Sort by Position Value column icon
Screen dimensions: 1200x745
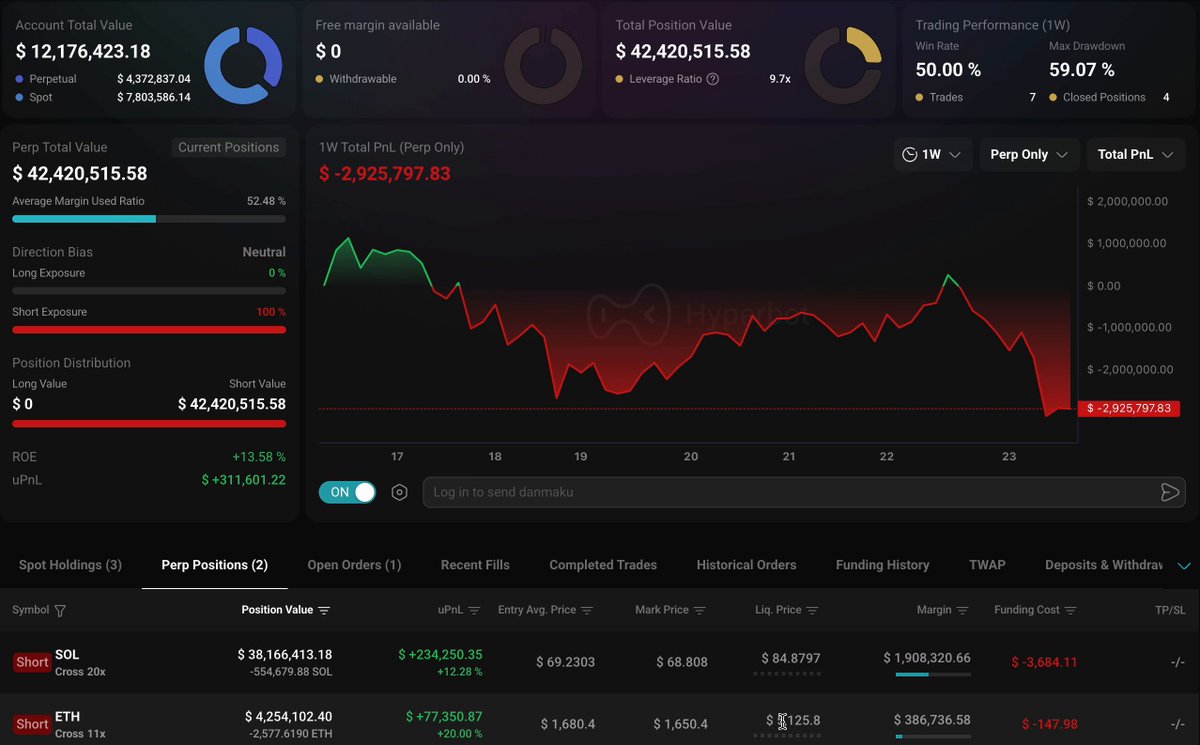(x=324, y=610)
